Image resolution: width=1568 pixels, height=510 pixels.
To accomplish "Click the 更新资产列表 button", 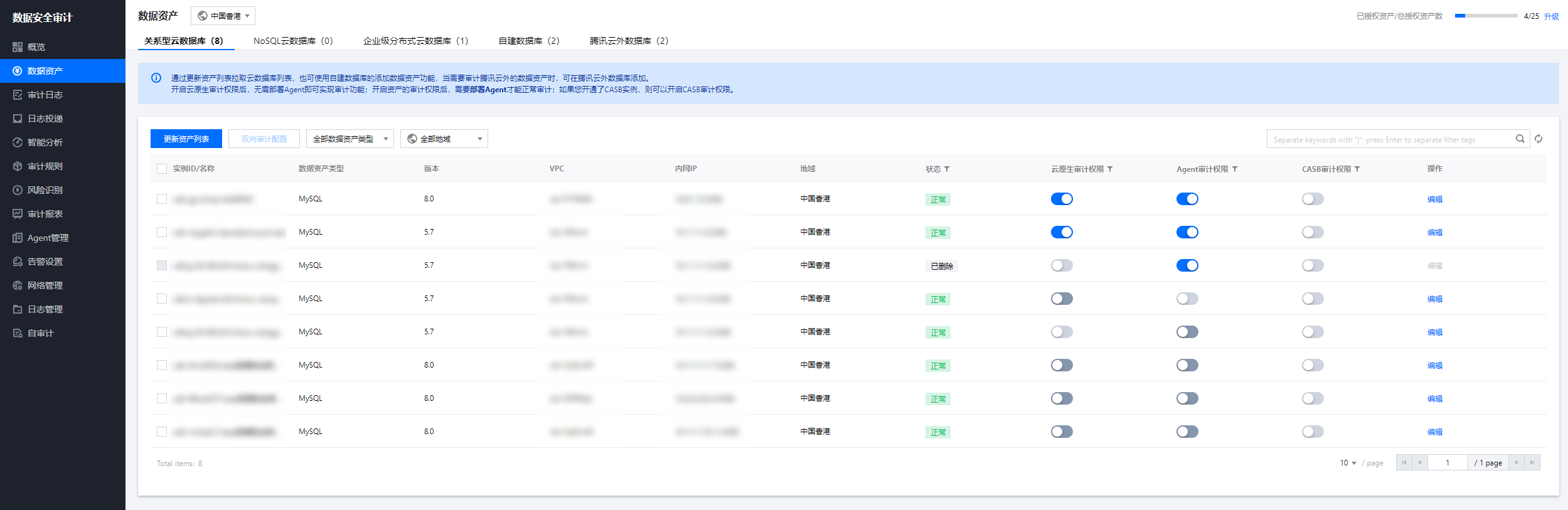I will tap(186, 139).
